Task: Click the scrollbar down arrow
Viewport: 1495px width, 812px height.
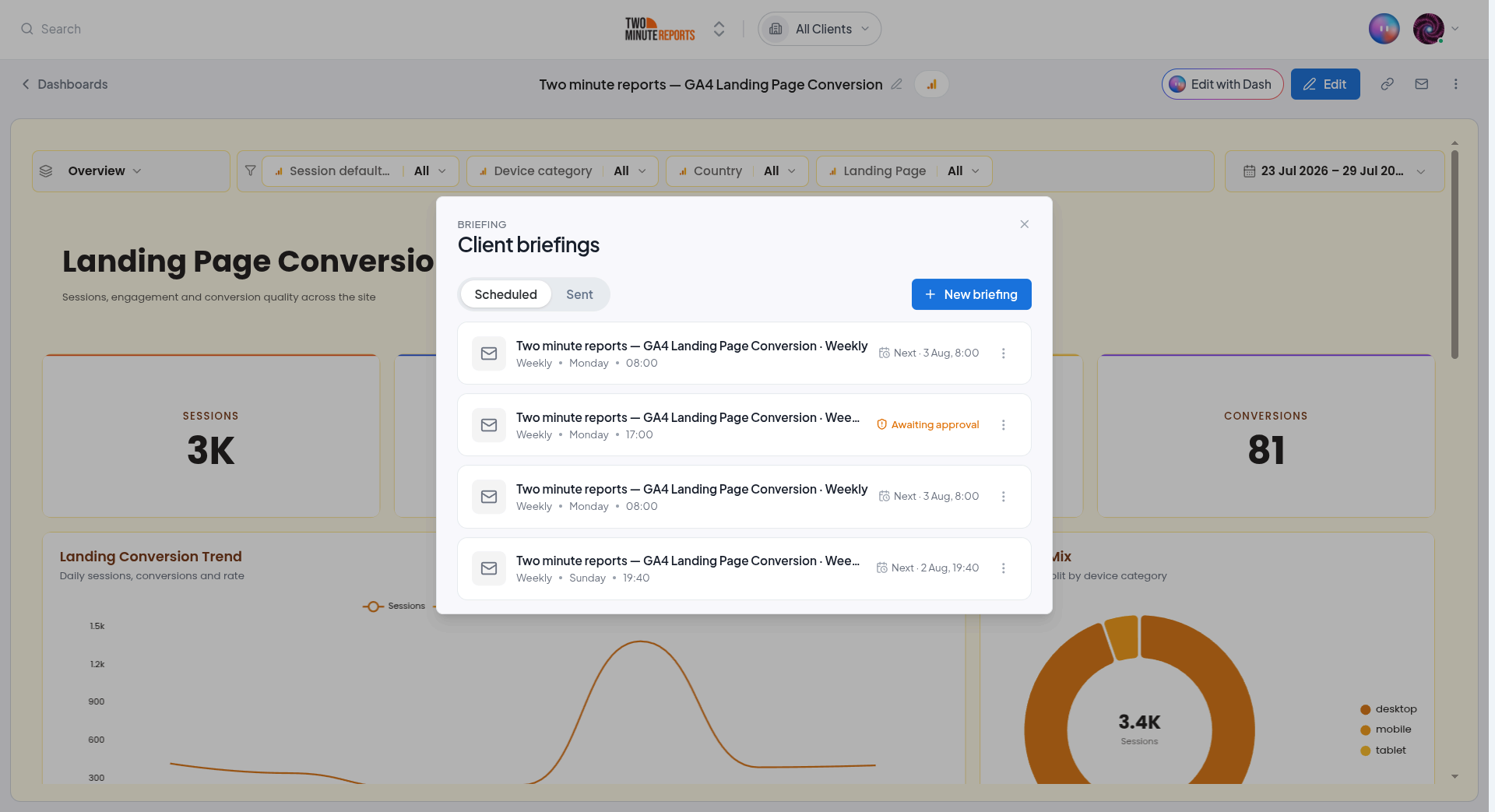Action: 1455,776
